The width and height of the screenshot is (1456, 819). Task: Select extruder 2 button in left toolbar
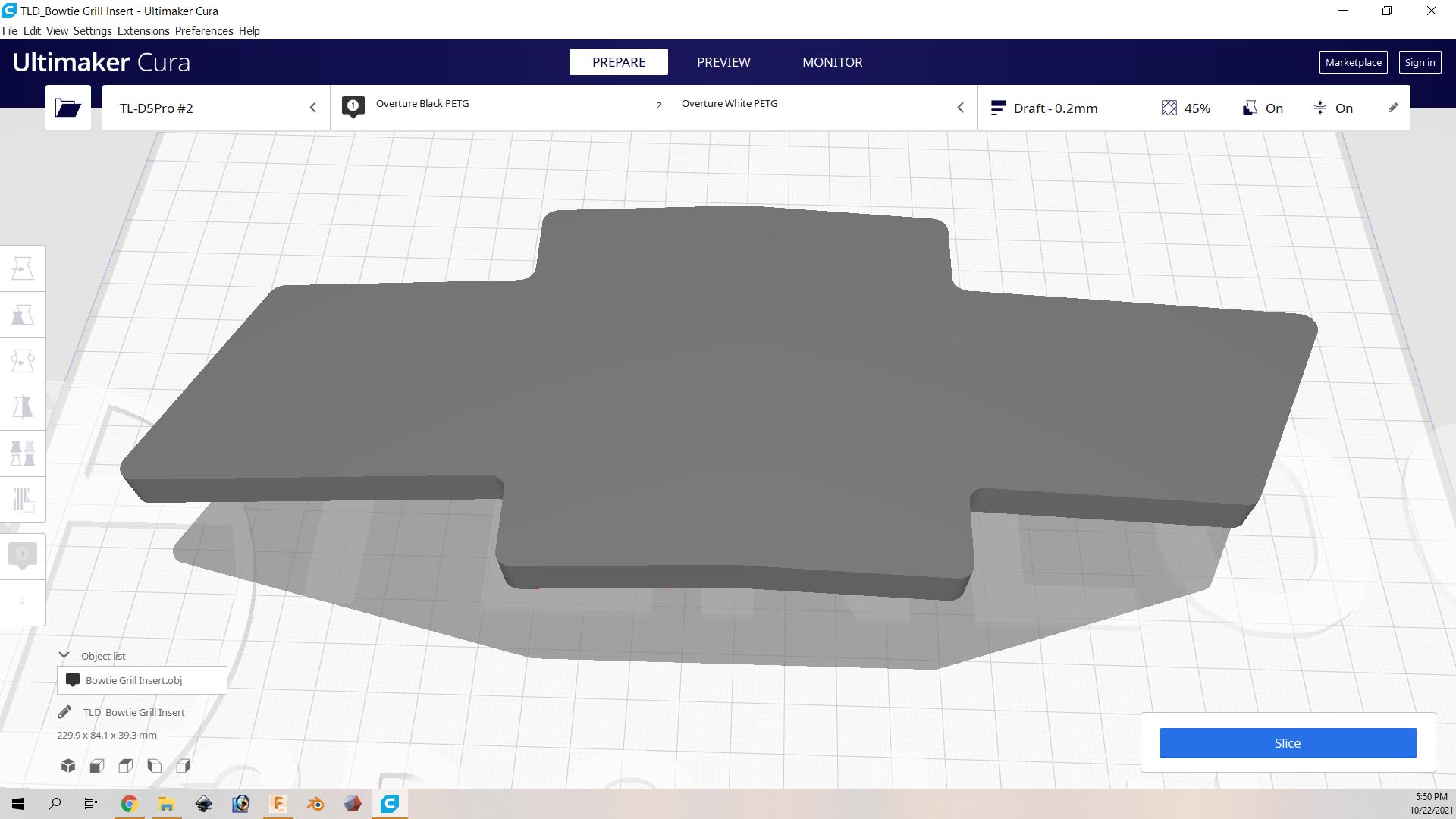[23, 601]
